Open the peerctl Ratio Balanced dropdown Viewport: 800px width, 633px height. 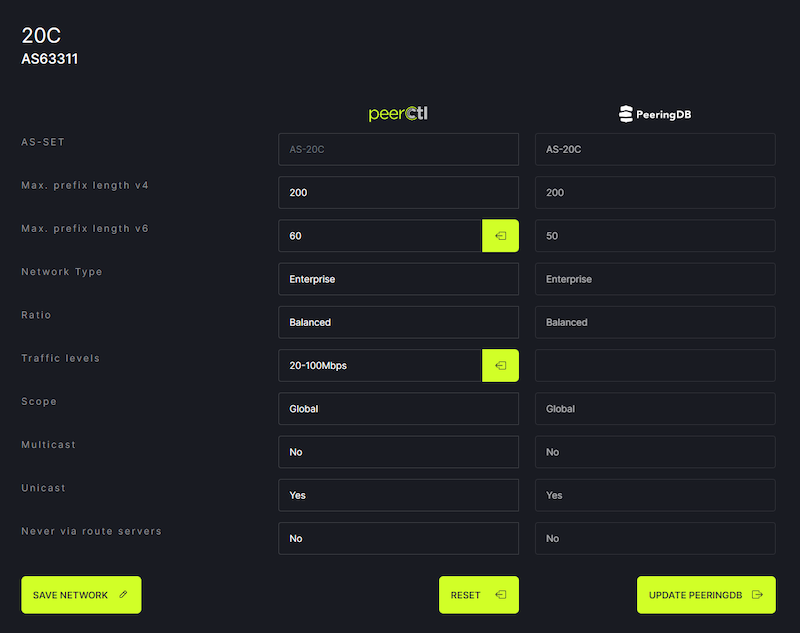(x=398, y=322)
